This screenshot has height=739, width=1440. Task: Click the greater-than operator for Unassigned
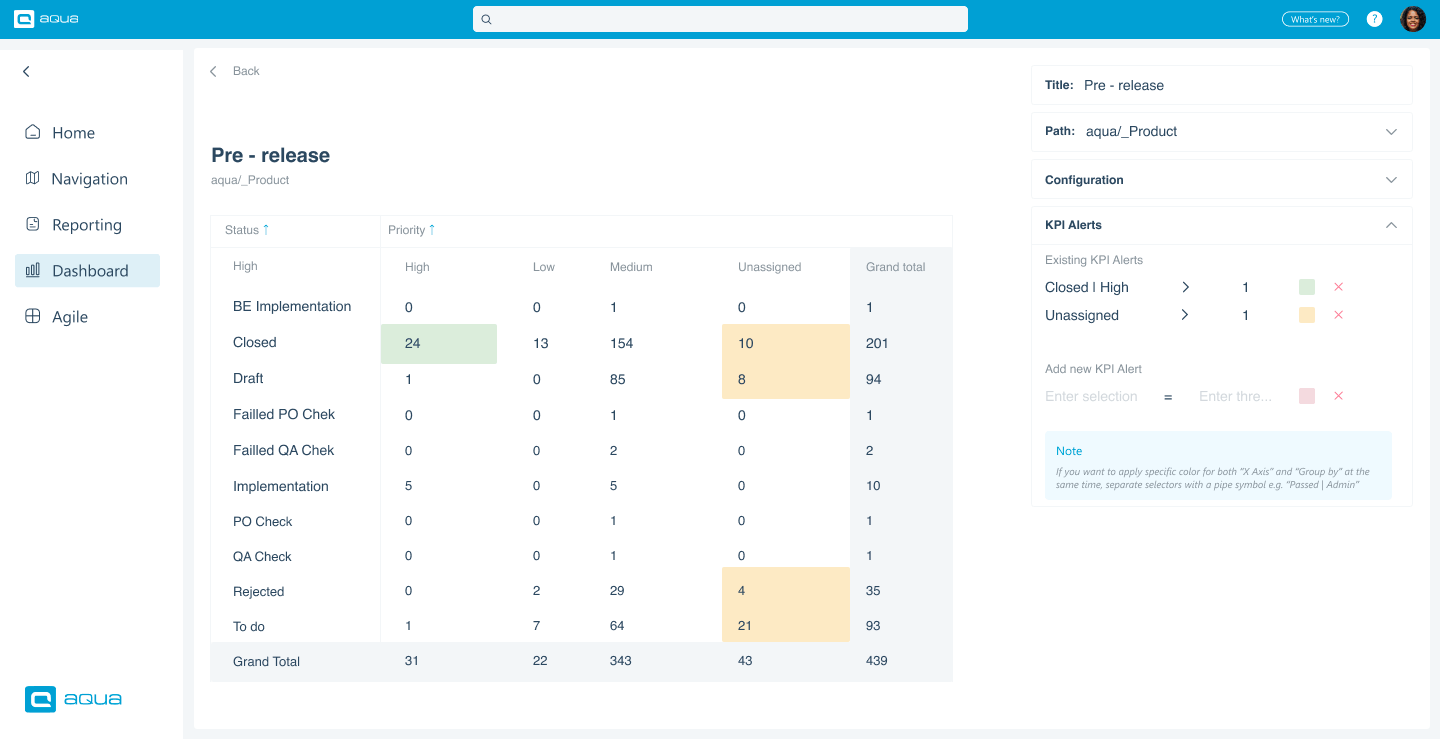tap(1186, 315)
